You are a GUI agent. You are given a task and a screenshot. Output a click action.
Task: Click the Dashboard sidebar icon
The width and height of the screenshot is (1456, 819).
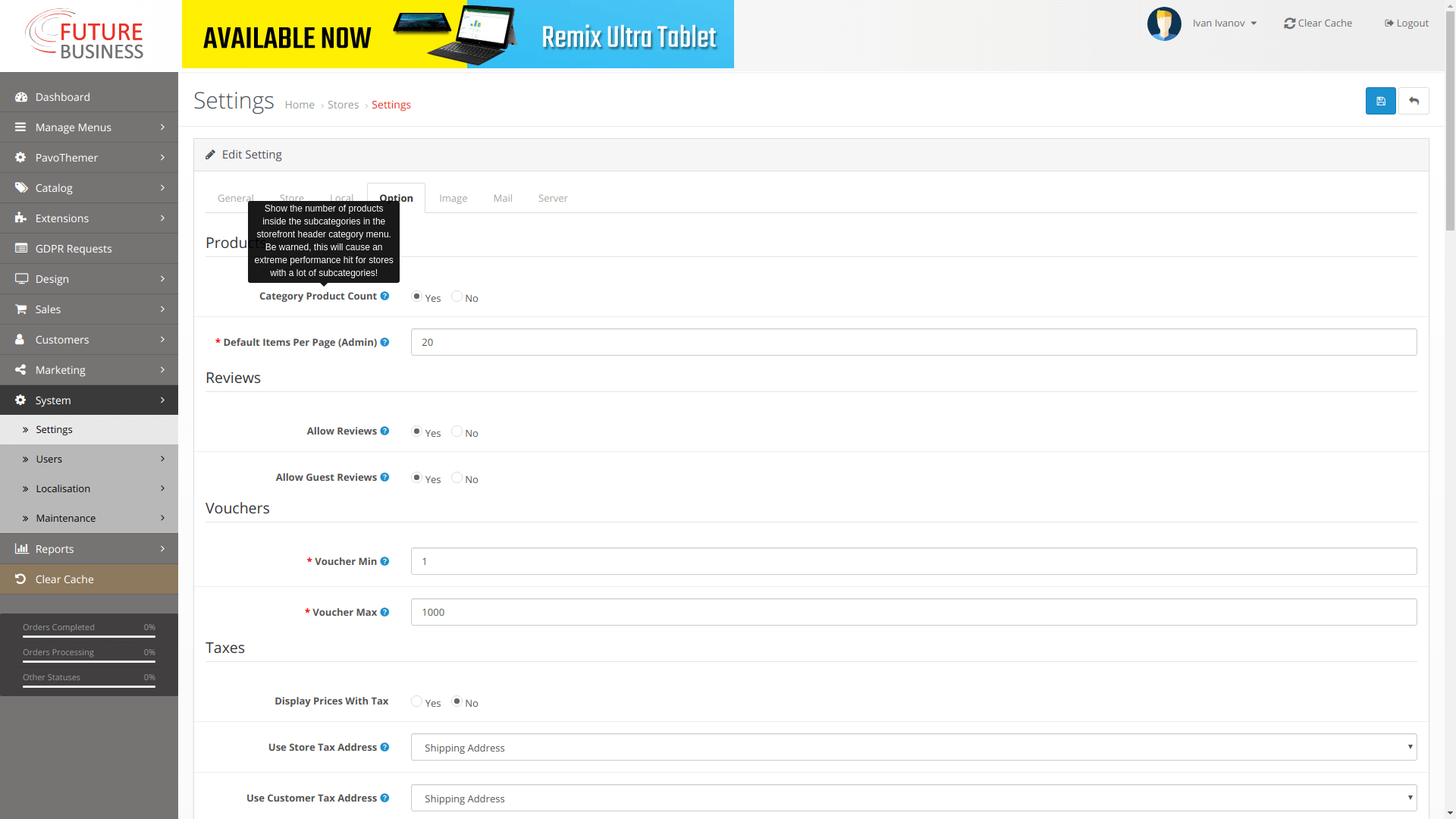point(20,97)
